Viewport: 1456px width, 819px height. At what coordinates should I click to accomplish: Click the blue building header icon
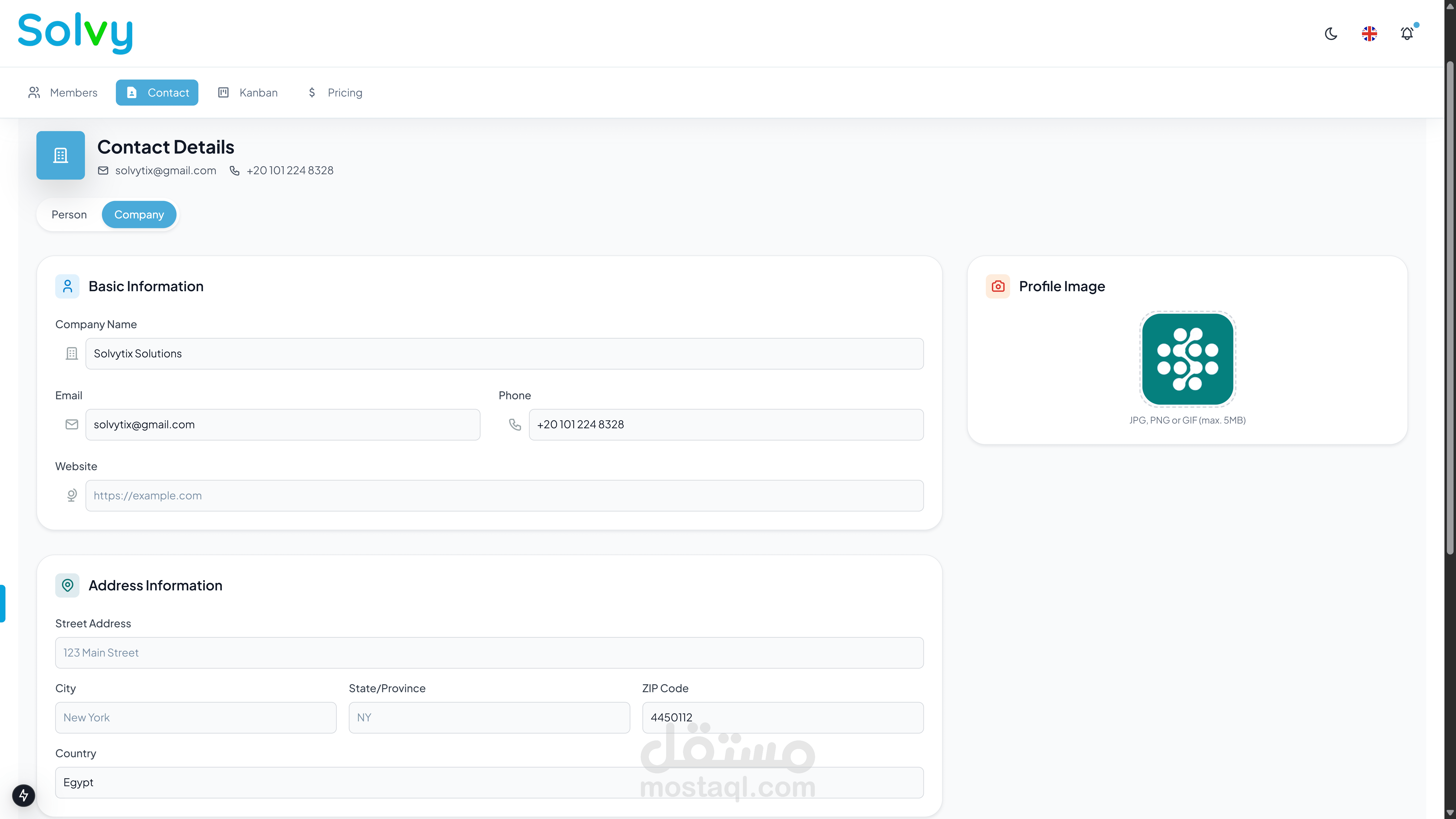pos(60,155)
